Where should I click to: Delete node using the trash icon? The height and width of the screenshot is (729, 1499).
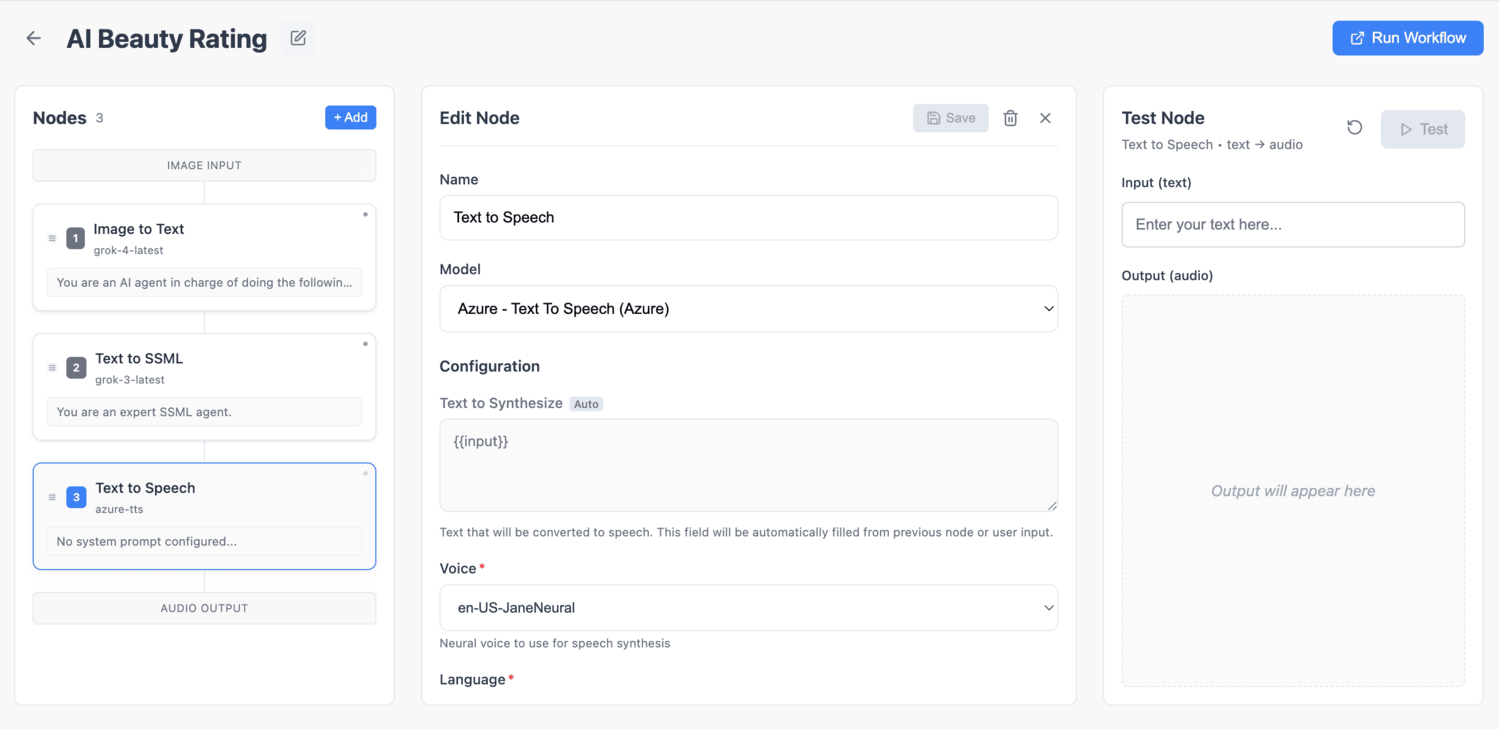1010,118
